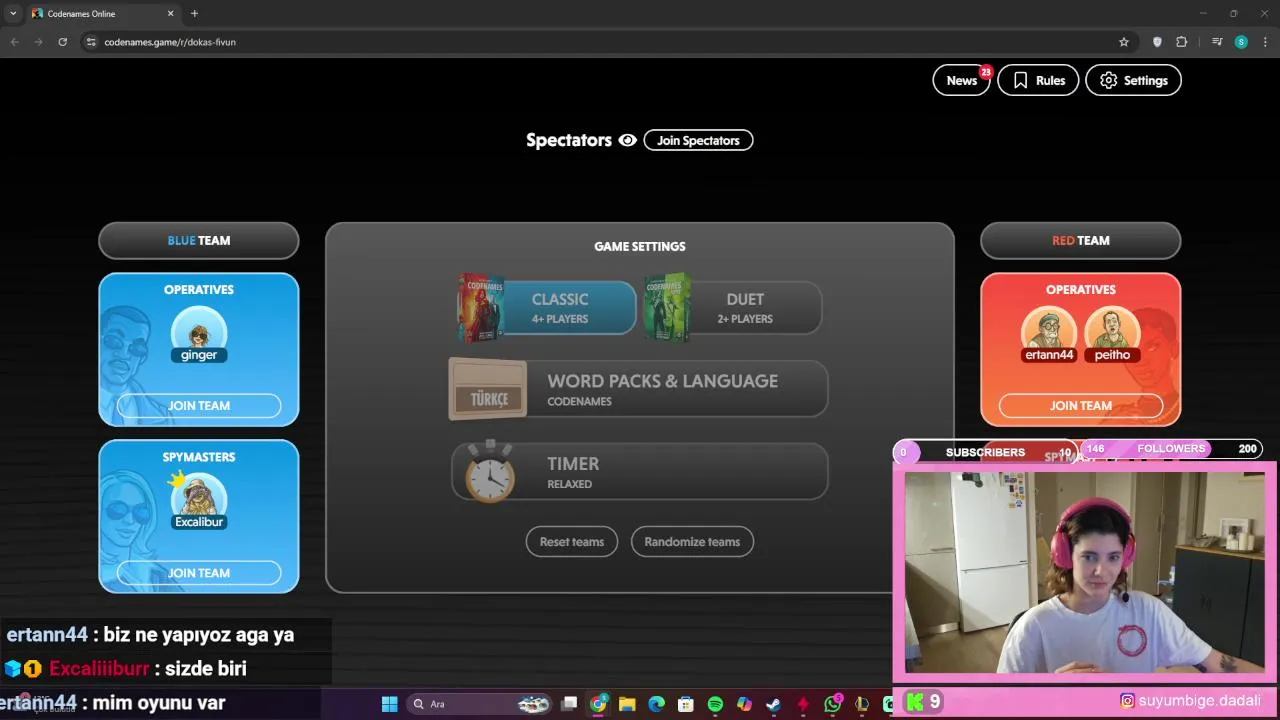Join blue team as operative
This screenshot has width=1280, height=720.
point(199,406)
